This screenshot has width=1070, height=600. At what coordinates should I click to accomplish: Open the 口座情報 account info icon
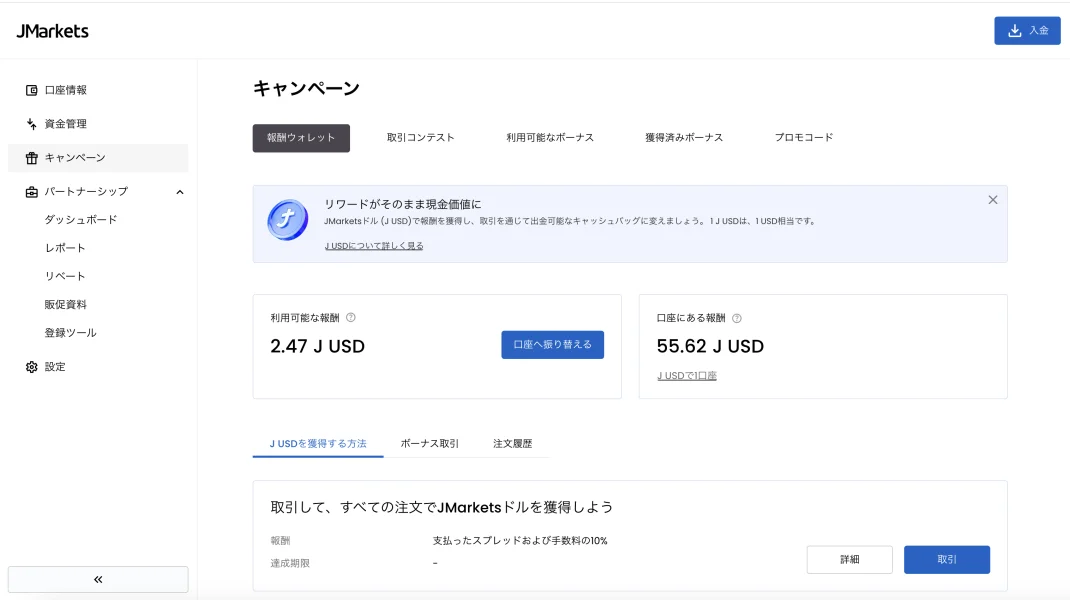coord(32,89)
